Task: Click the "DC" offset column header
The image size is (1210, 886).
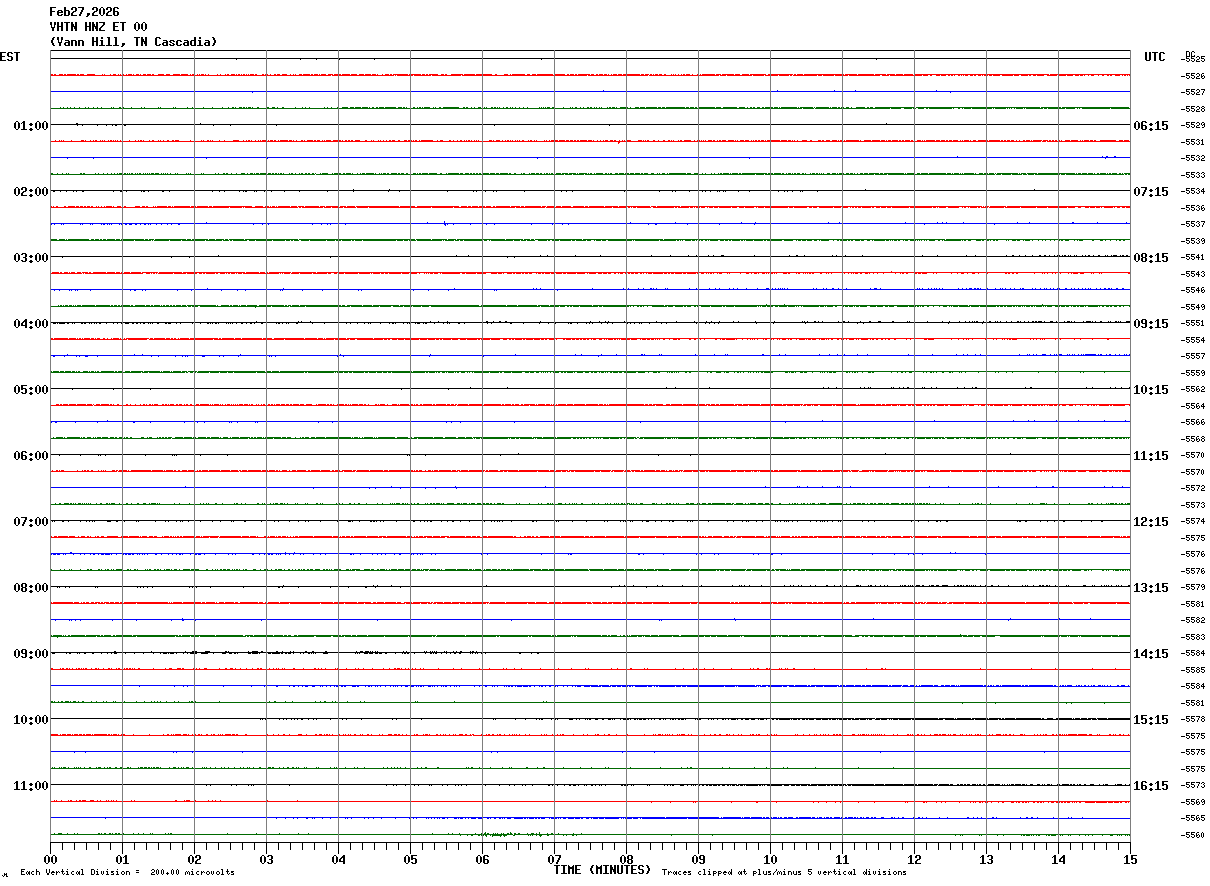Action: coord(1190,54)
